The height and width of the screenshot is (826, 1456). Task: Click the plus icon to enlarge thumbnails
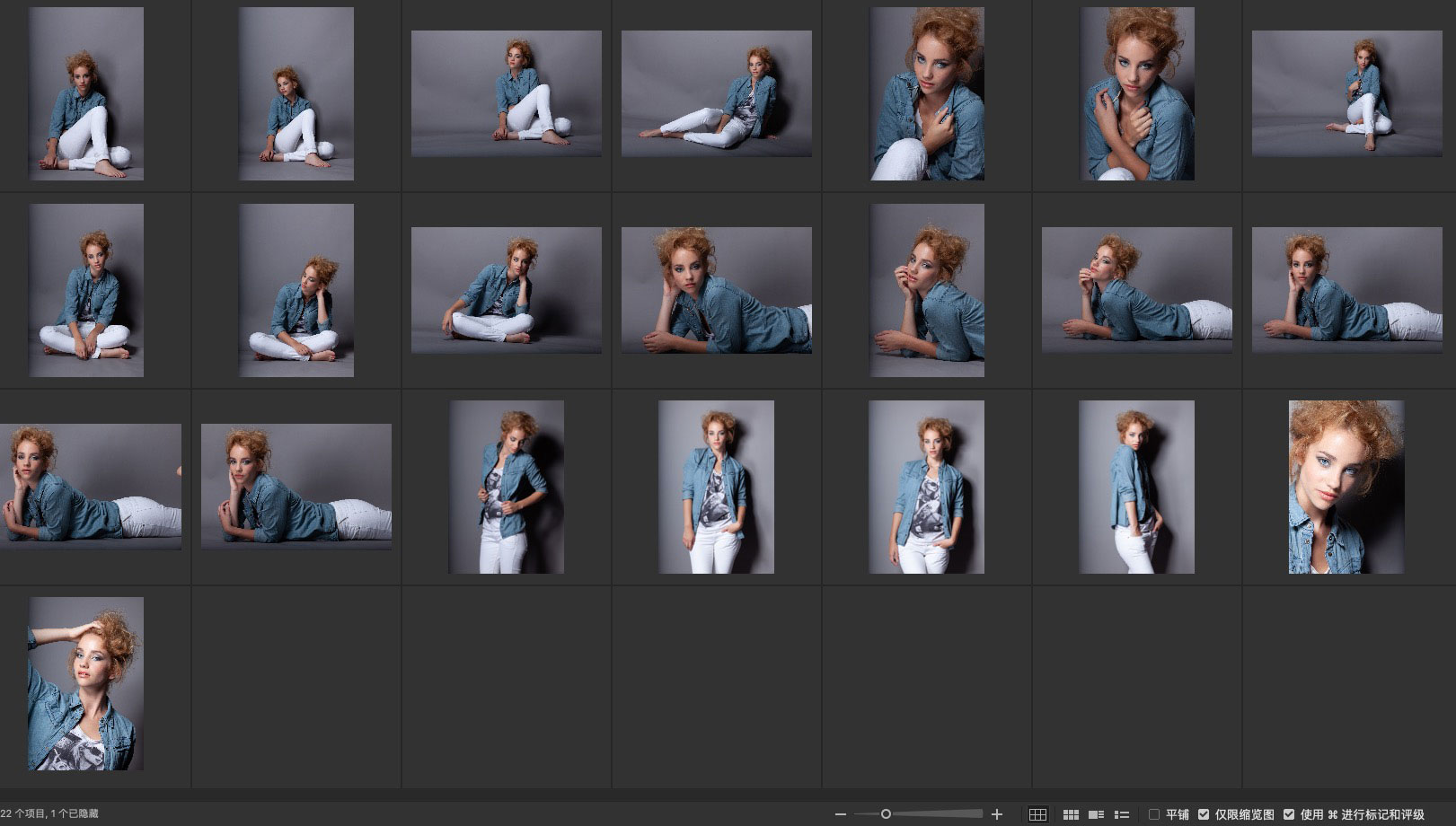[x=996, y=814]
